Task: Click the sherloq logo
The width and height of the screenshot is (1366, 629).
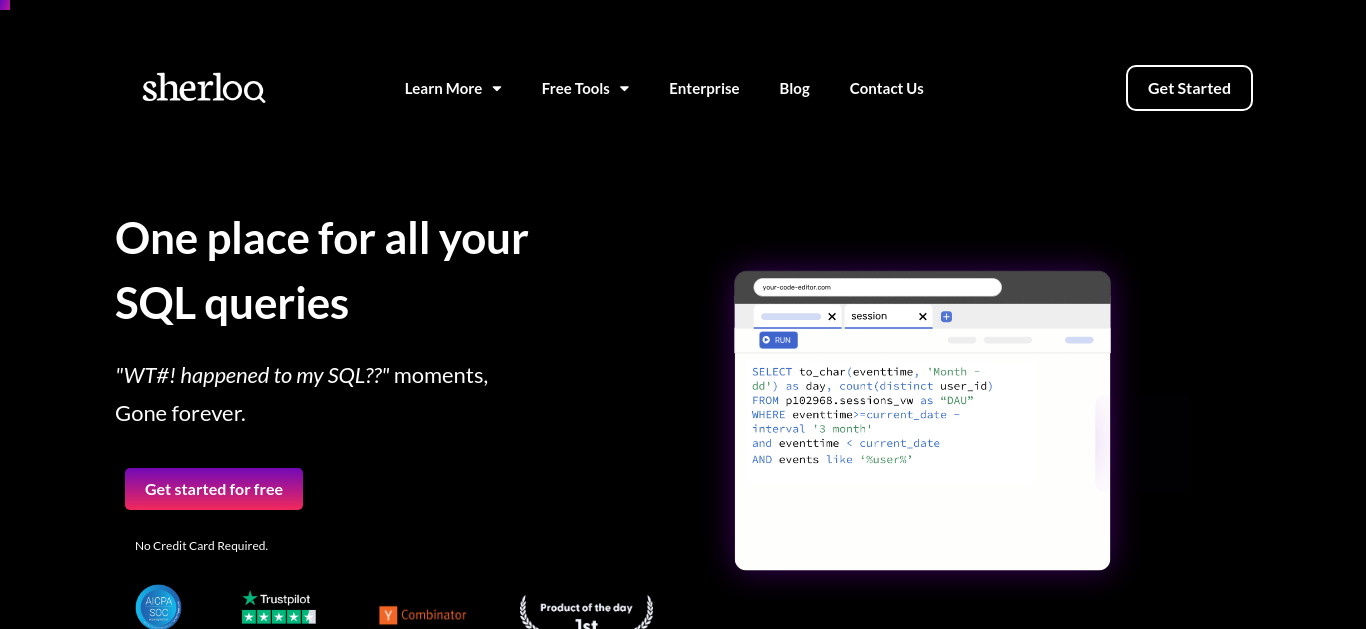Action: 204,88
